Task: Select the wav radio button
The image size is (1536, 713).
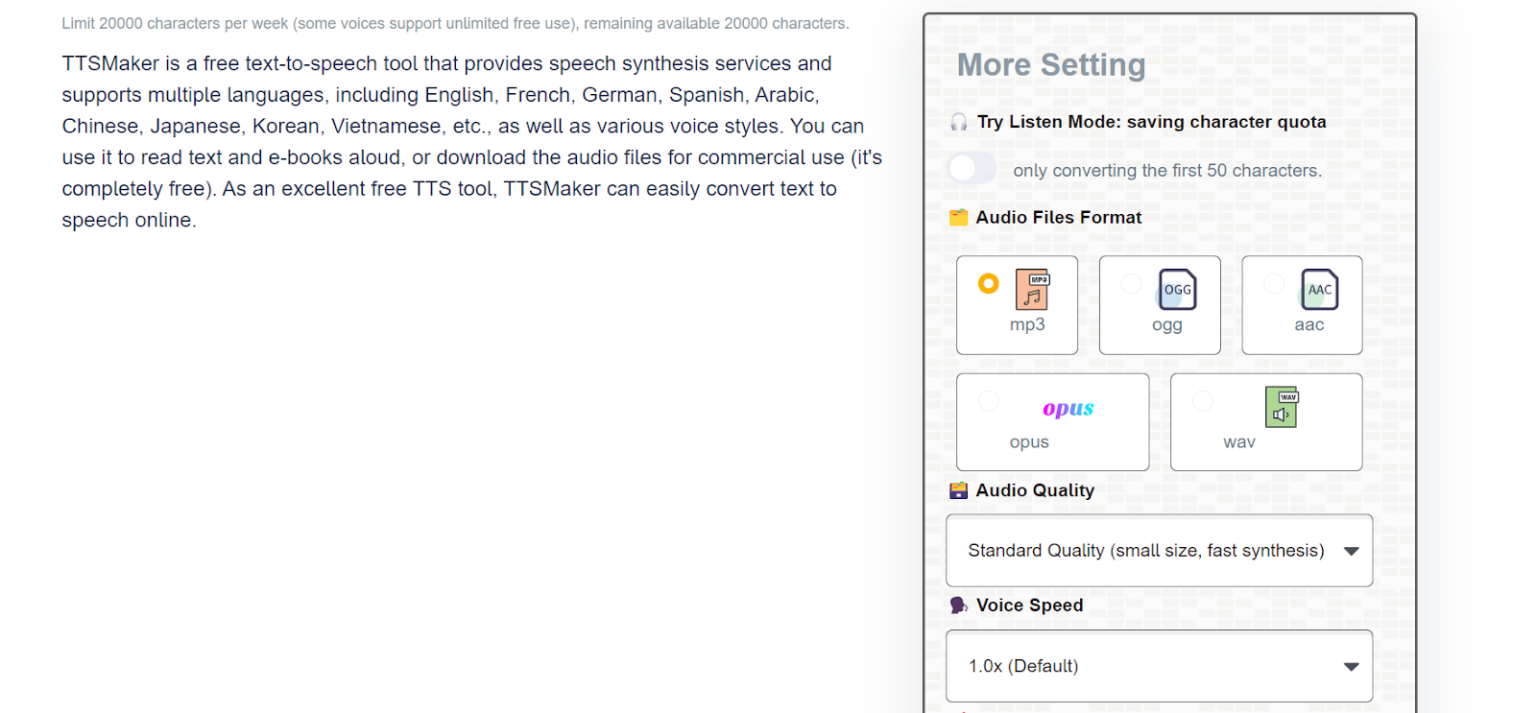Action: tap(1203, 400)
